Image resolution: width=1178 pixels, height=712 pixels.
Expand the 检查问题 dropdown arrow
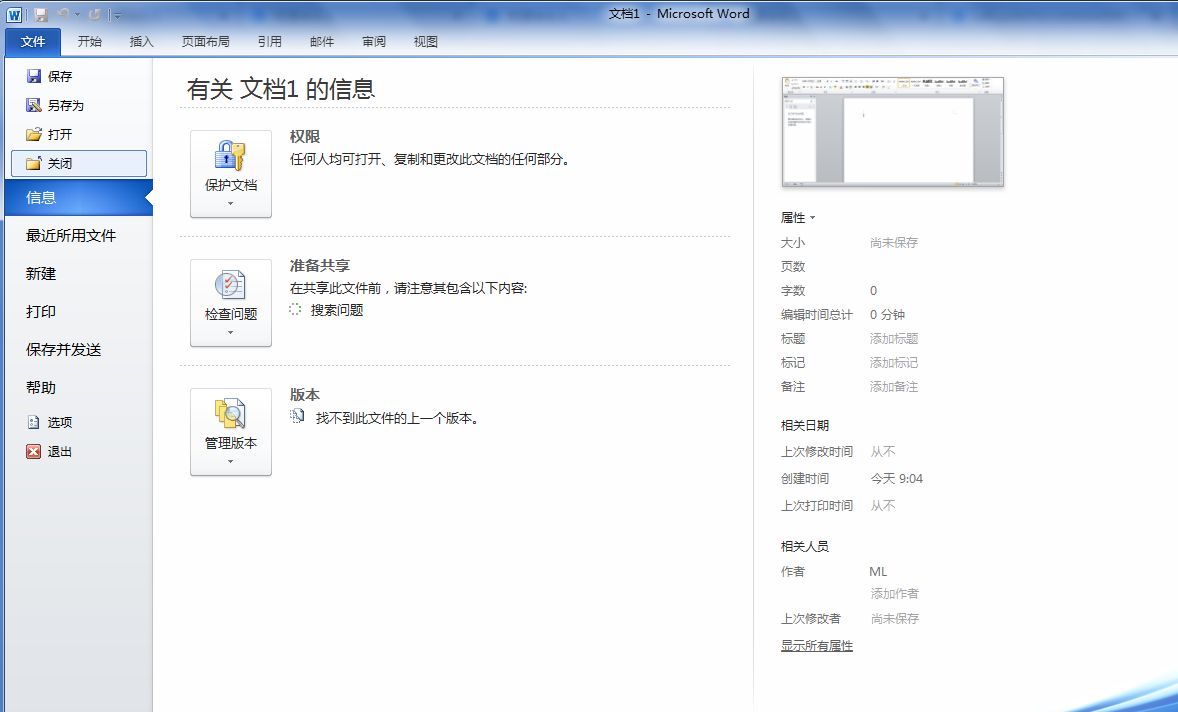[231, 333]
